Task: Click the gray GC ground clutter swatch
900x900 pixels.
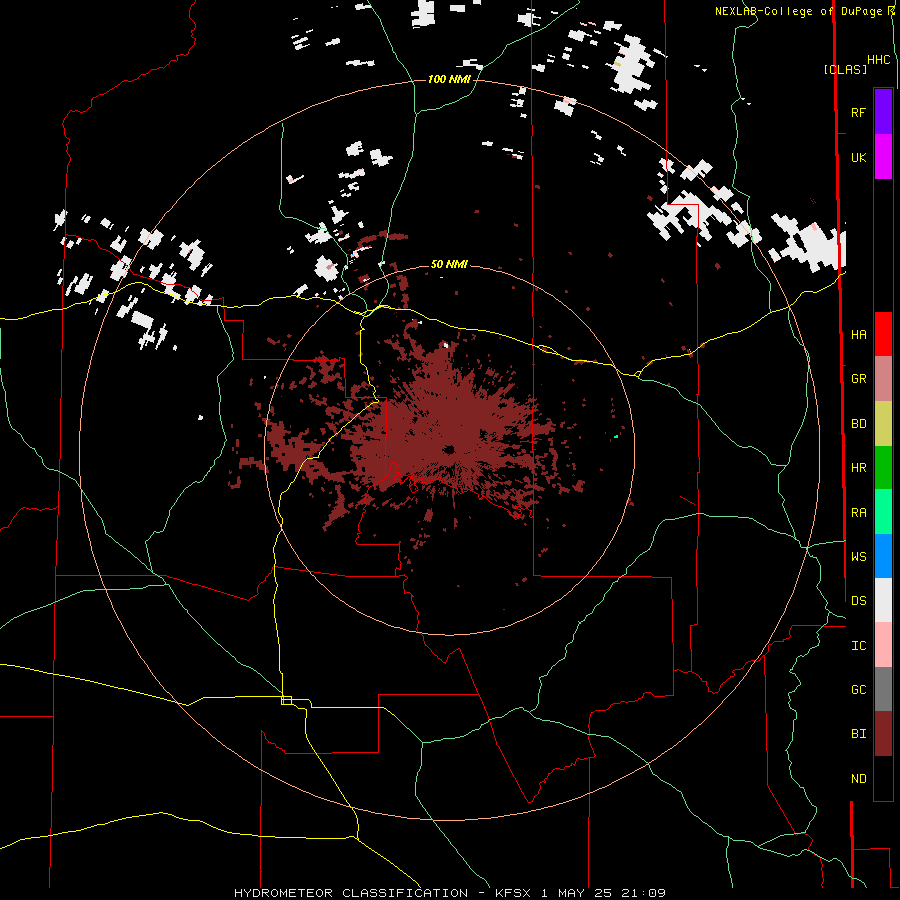Action: (x=883, y=689)
